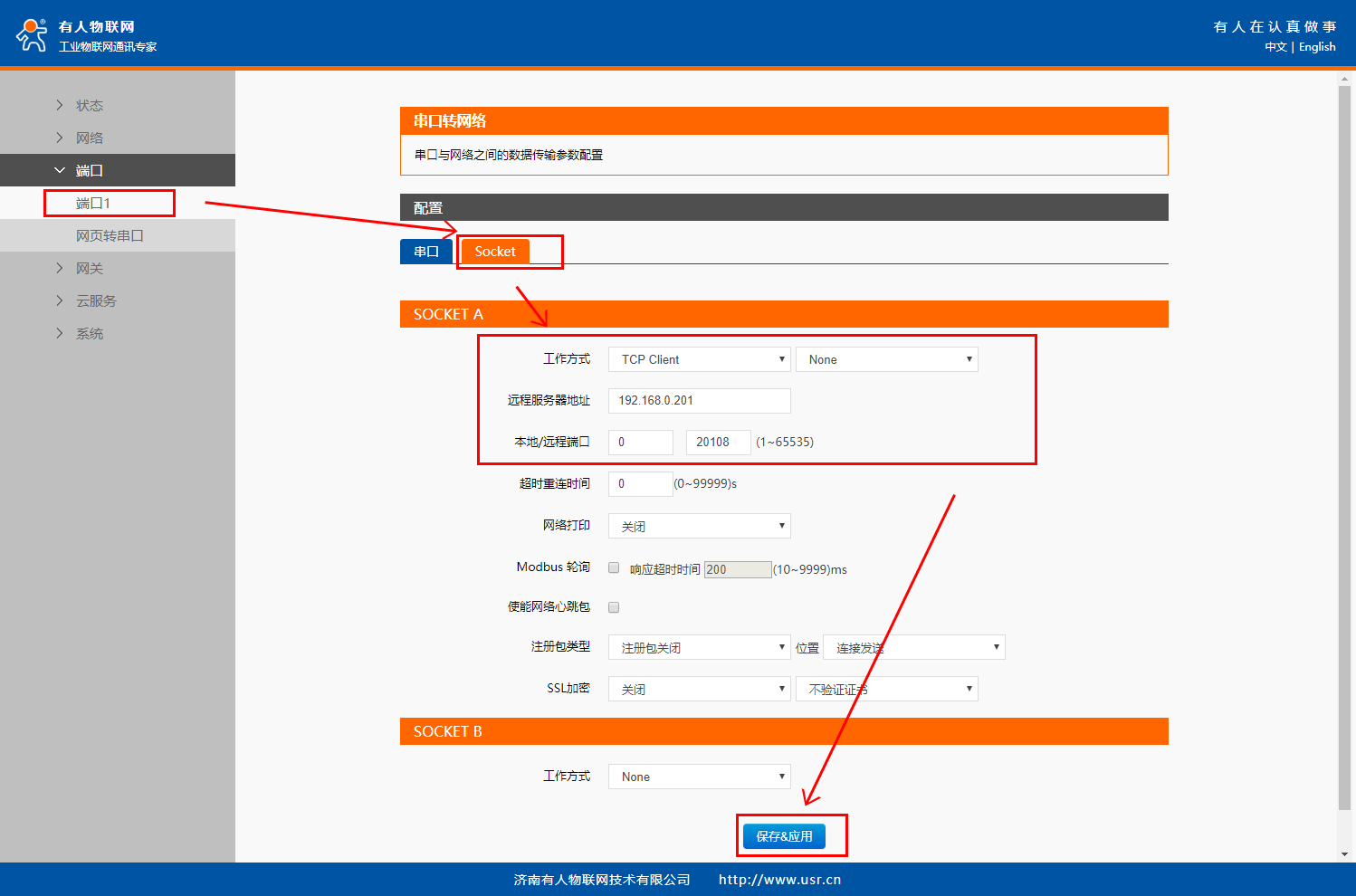Click the remote server address field
The image size is (1356, 896).
coord(699,400)
